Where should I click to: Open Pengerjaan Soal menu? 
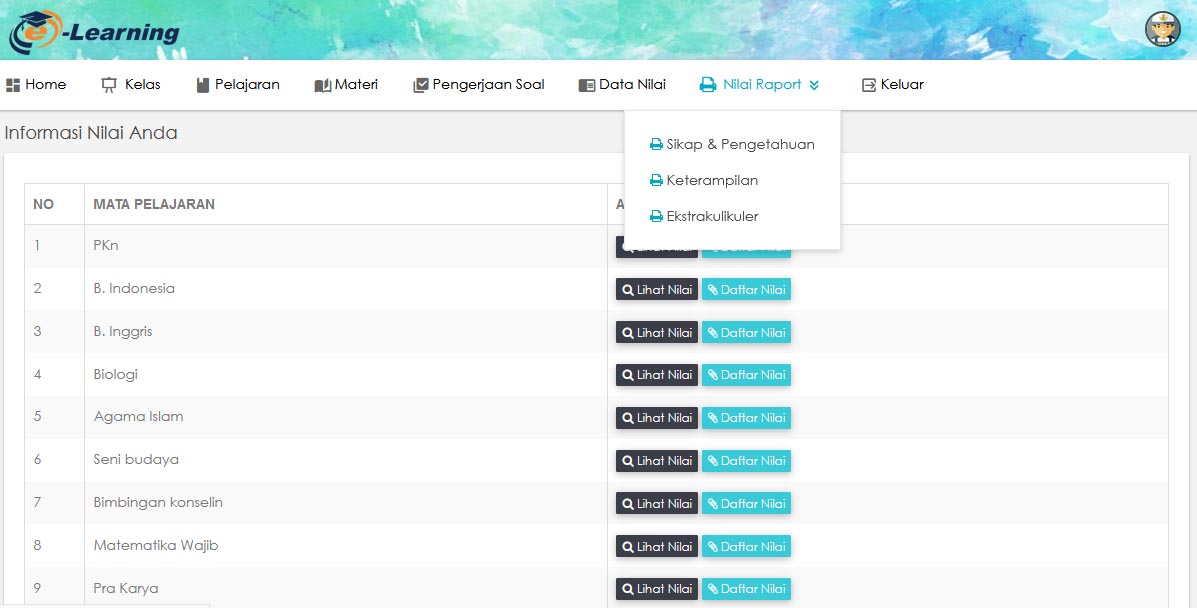pyautogui.click(x=489, y=85)
